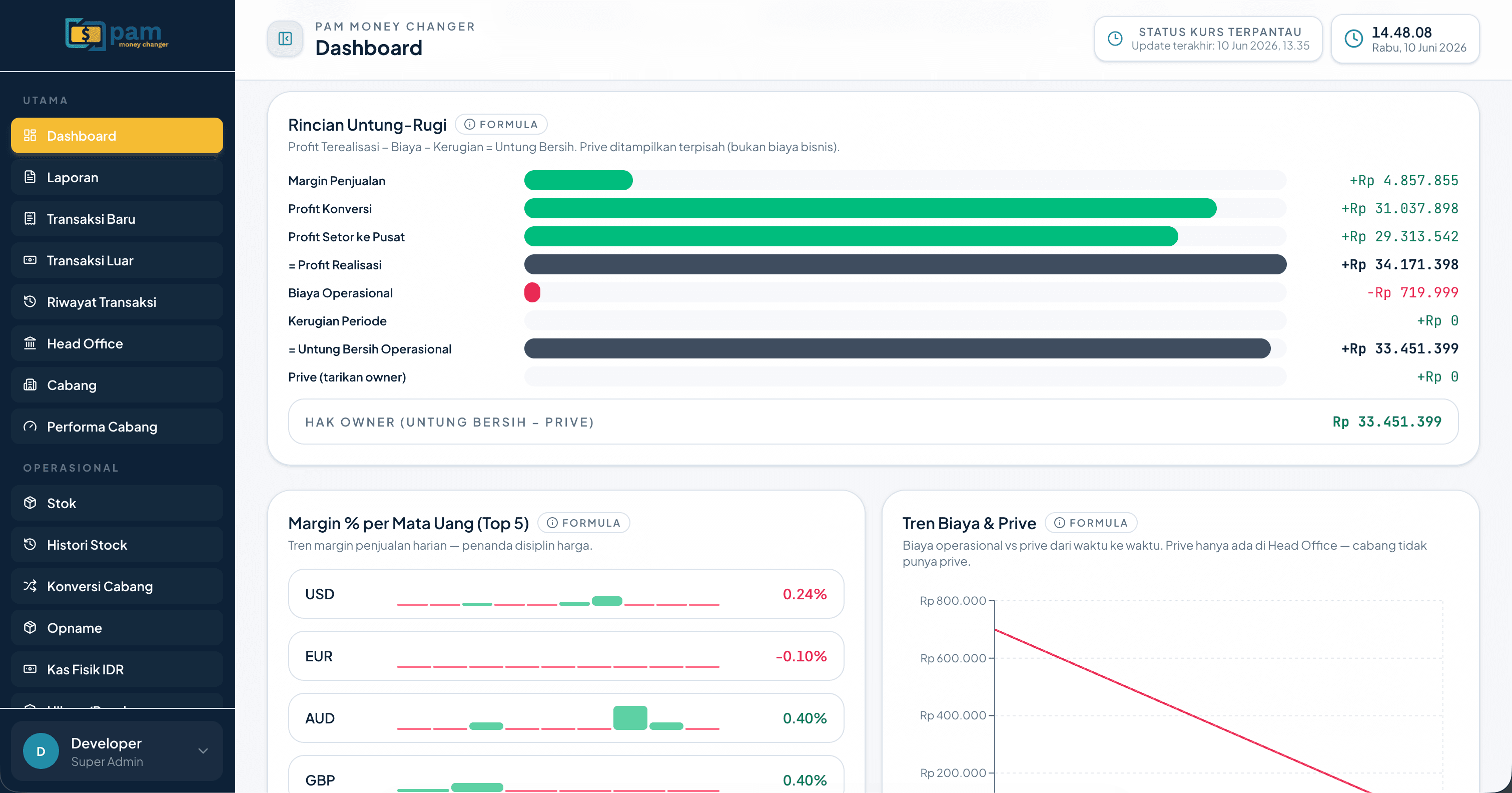Collapse the sidebar with the panel toggle icon
This screenshot has width=1512, height=793.
click(285, 39)
